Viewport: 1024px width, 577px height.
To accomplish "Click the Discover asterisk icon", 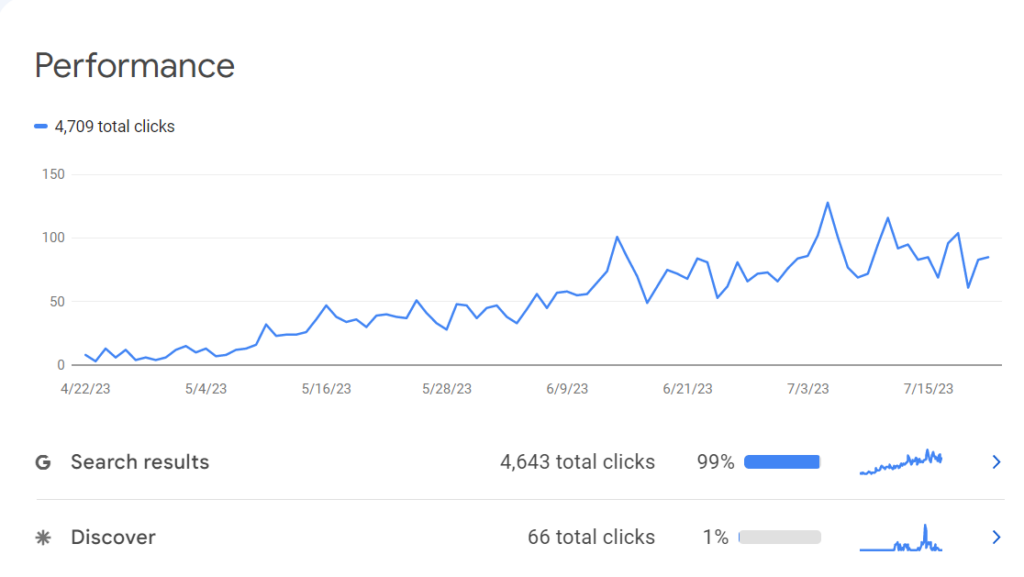I will [x=43, y=537].
